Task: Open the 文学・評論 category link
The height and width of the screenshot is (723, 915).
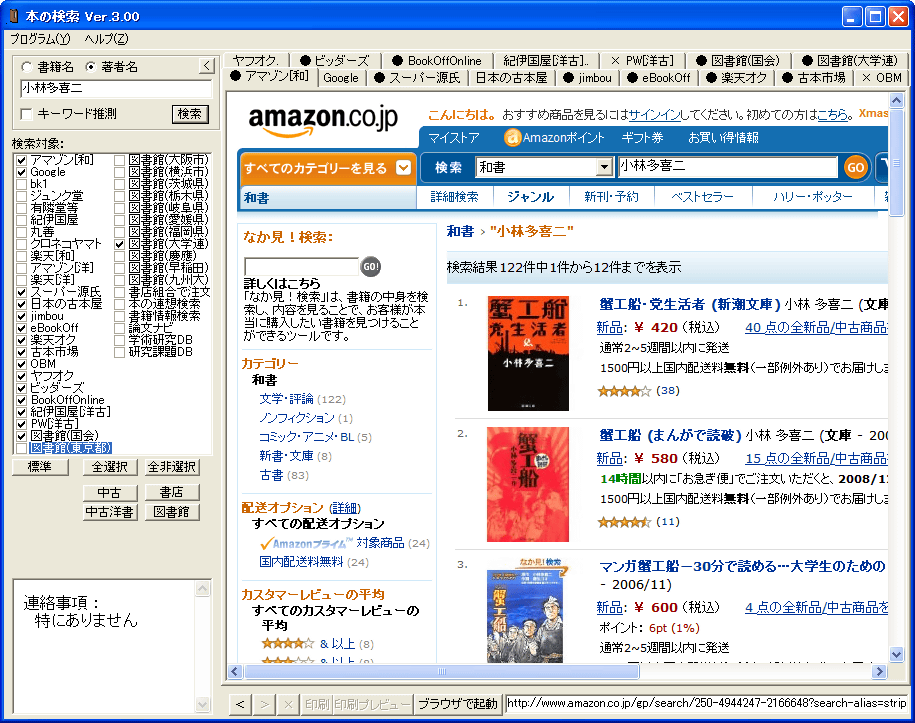Action: (x=286, y=399)
